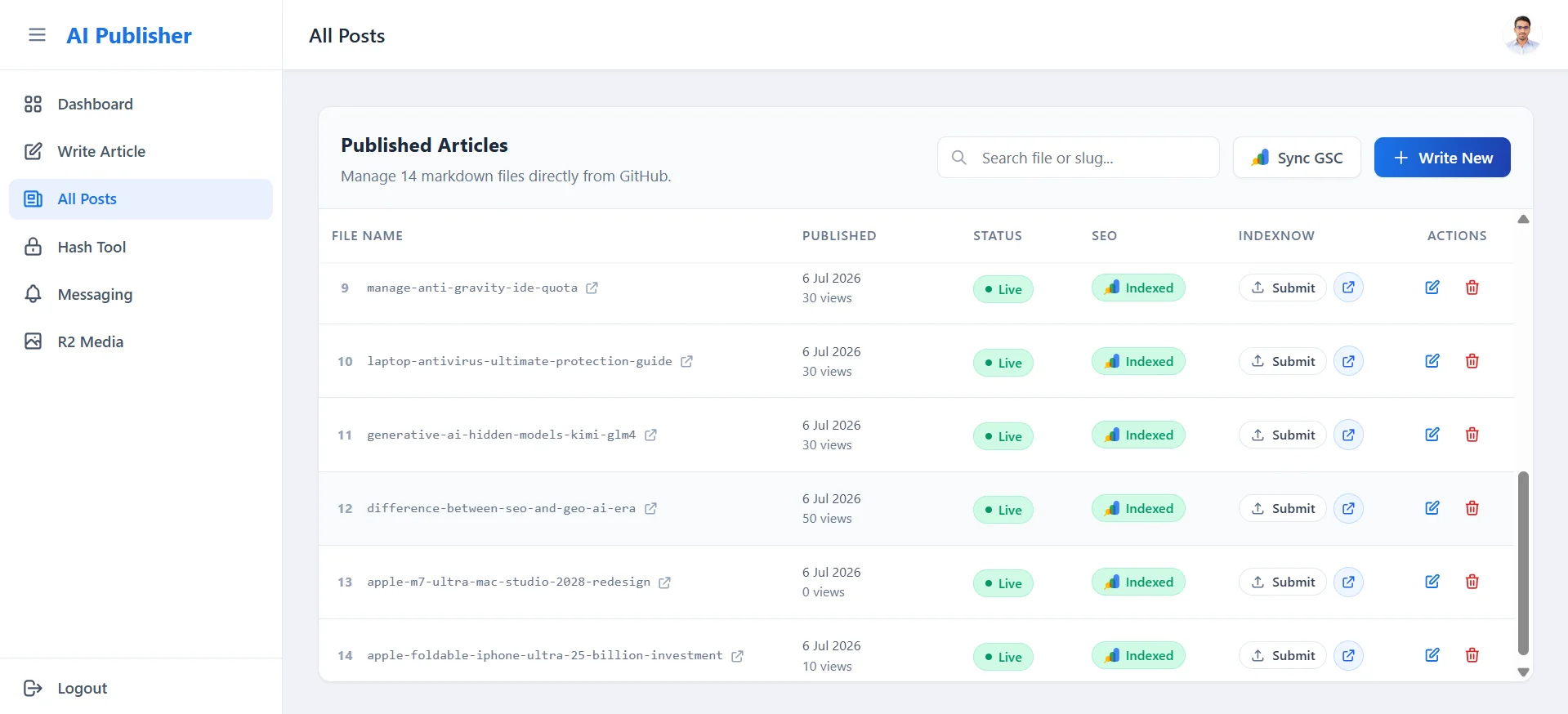Click the Write New button
This screenshot has height=714, width=1568.
tap(1442, 158)
